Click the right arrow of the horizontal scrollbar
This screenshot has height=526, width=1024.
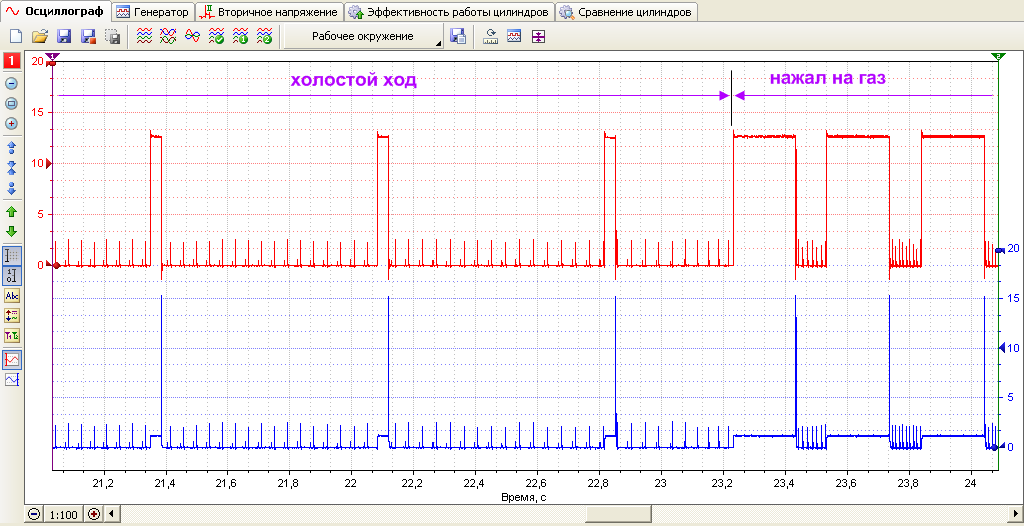click(1014, 514)
